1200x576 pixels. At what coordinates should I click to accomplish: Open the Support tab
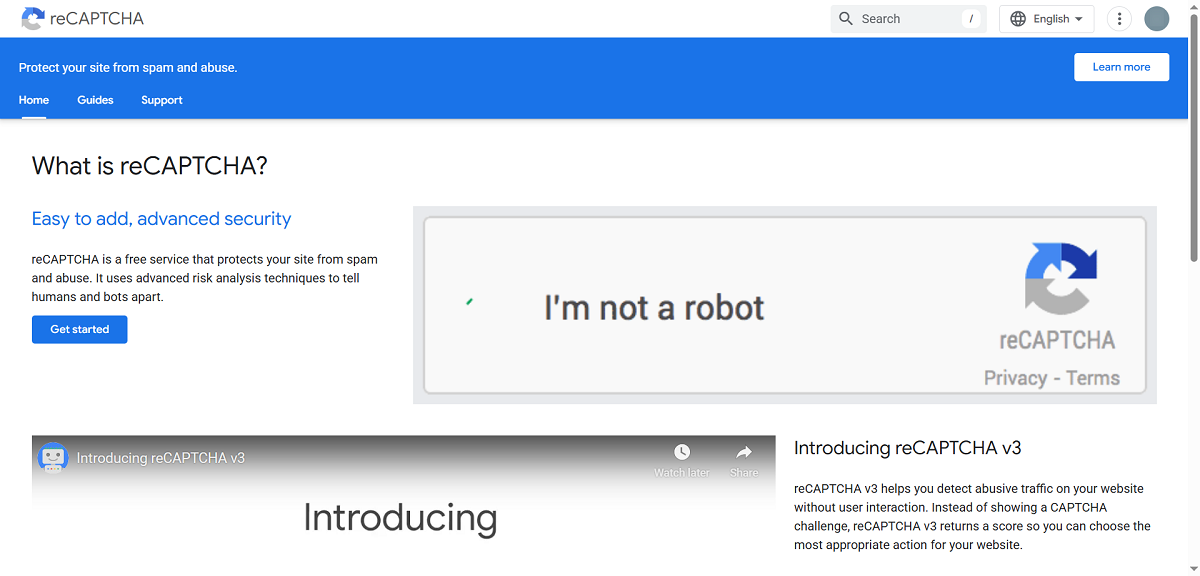point(161,100)
